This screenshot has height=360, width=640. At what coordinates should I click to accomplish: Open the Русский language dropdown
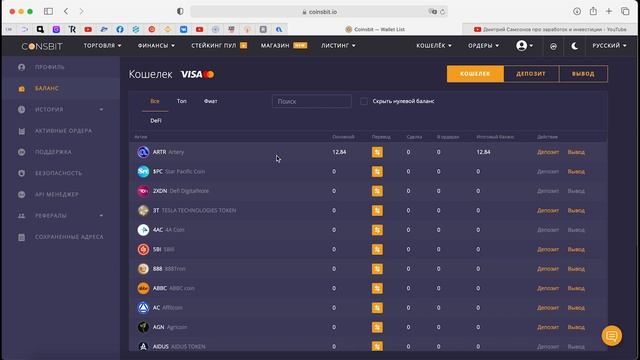pos(609,46)
